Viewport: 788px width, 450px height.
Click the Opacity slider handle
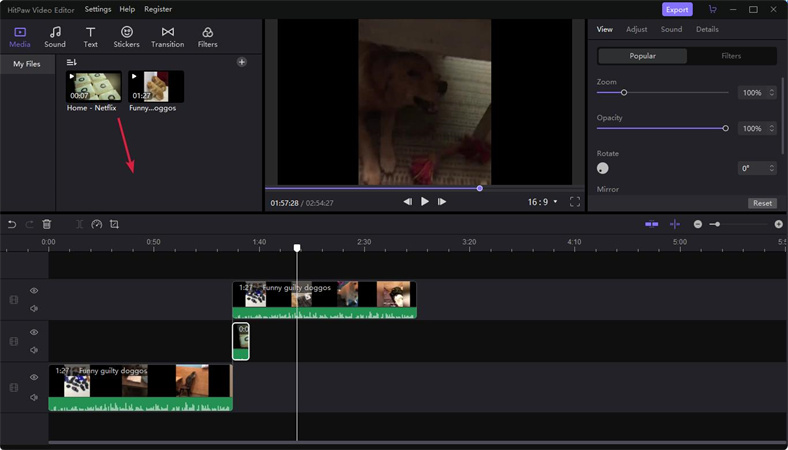pos(725,128)
